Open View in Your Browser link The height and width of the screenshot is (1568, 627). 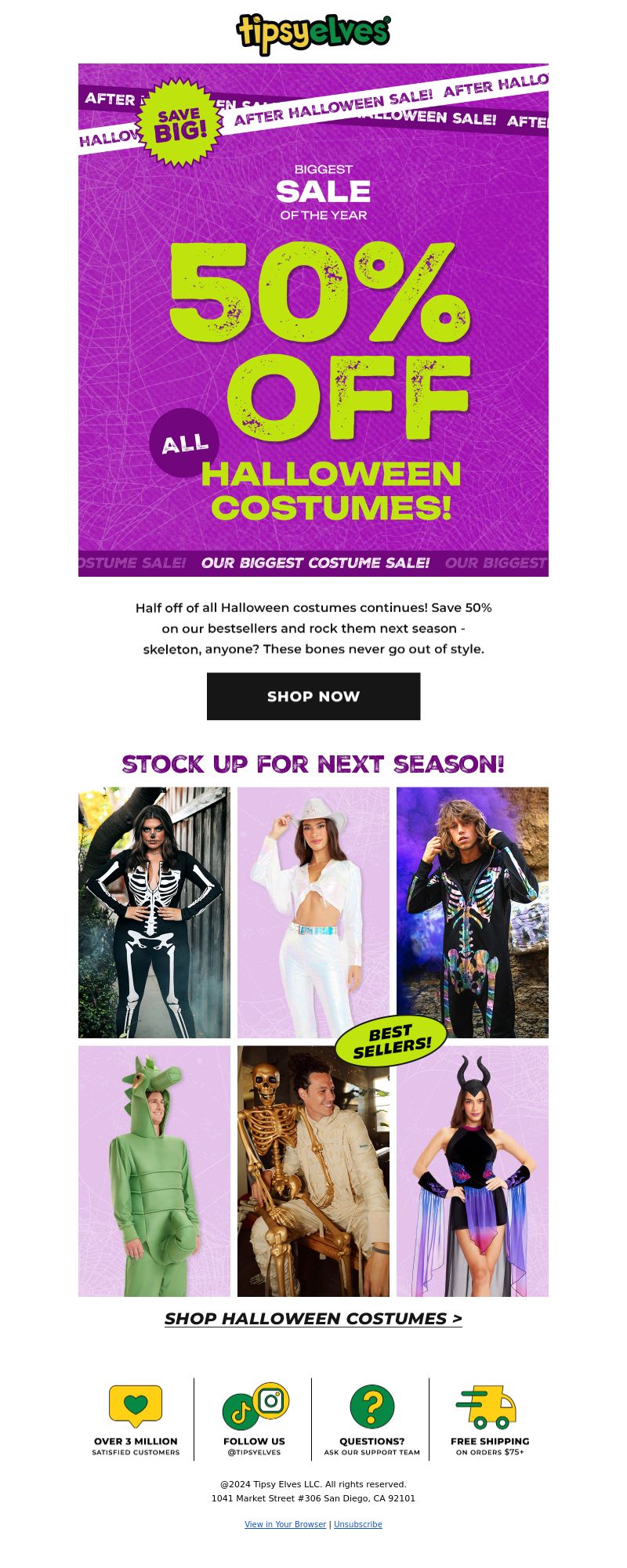285,1524
